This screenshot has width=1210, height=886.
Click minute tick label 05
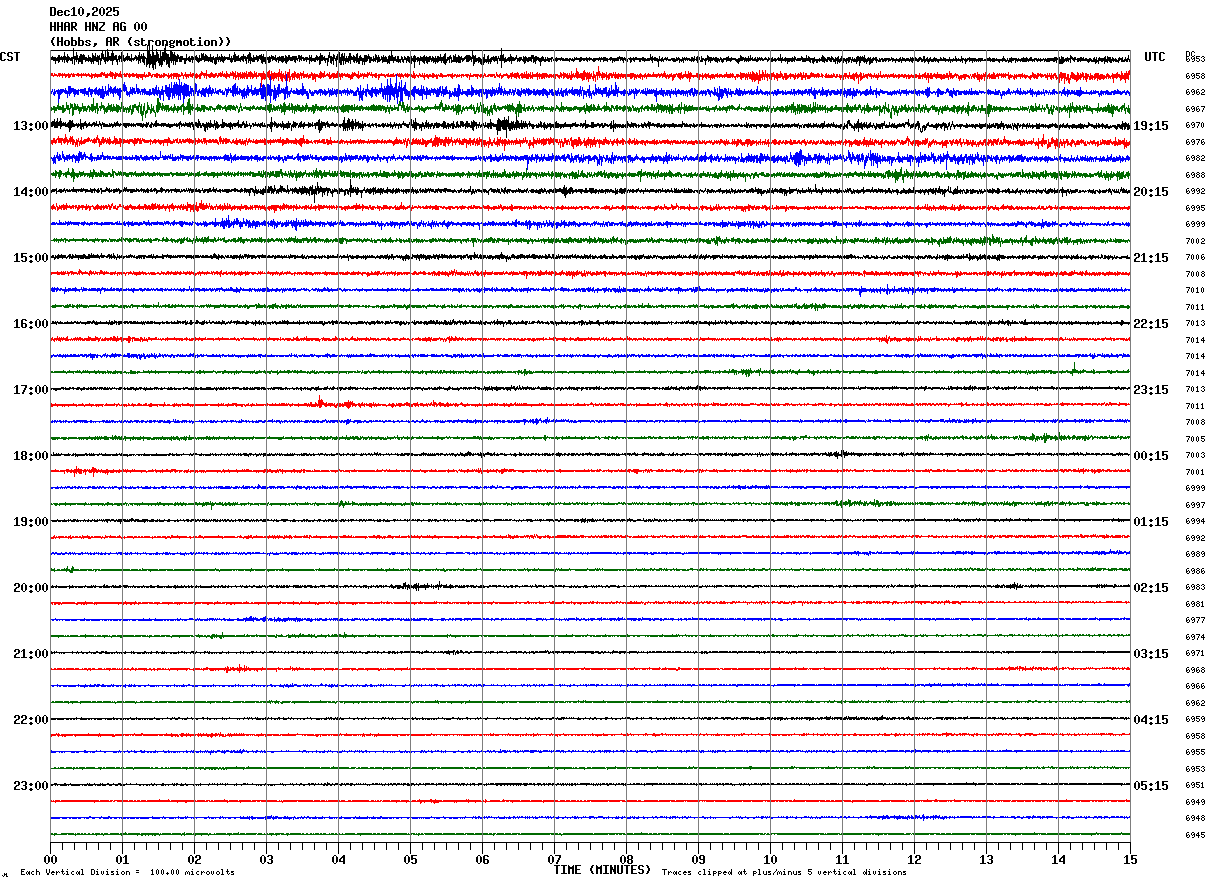[410, 859]
